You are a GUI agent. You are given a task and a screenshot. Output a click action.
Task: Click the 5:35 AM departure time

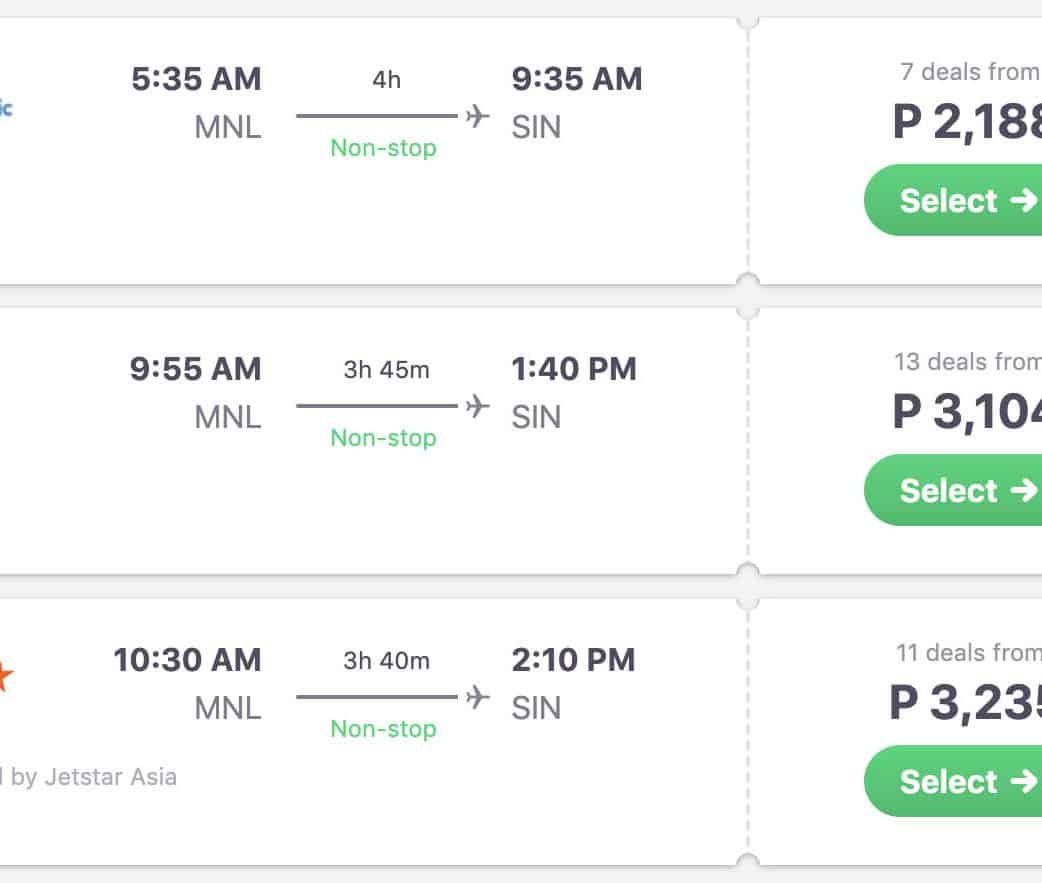pos(196,79)
